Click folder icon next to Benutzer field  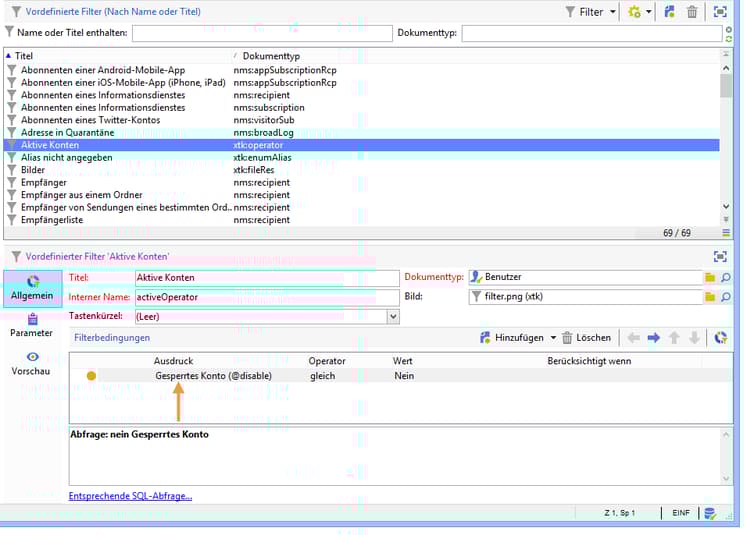(x=710, y=277)
